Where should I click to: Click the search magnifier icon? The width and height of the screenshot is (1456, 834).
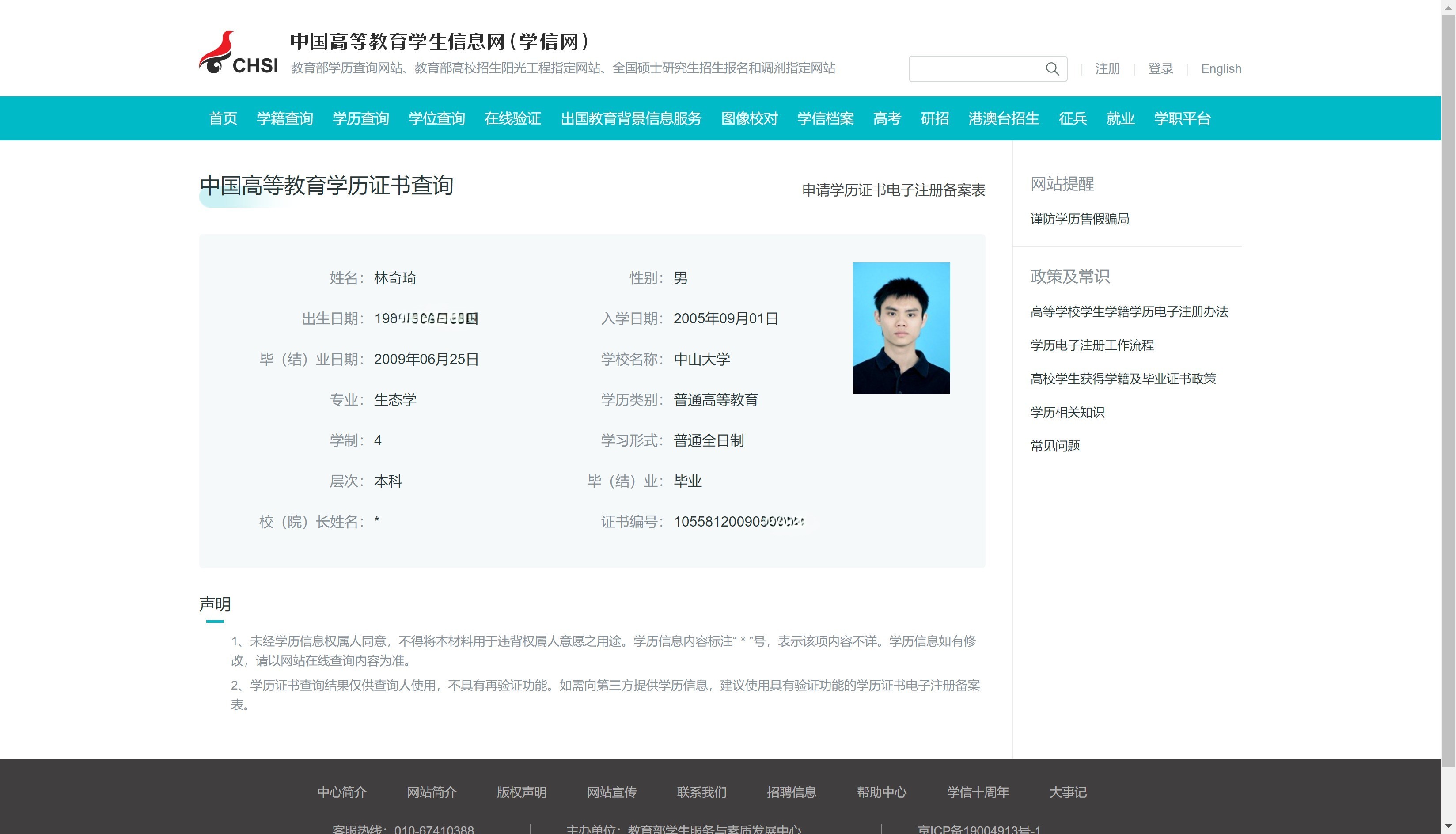[1052, 69]
